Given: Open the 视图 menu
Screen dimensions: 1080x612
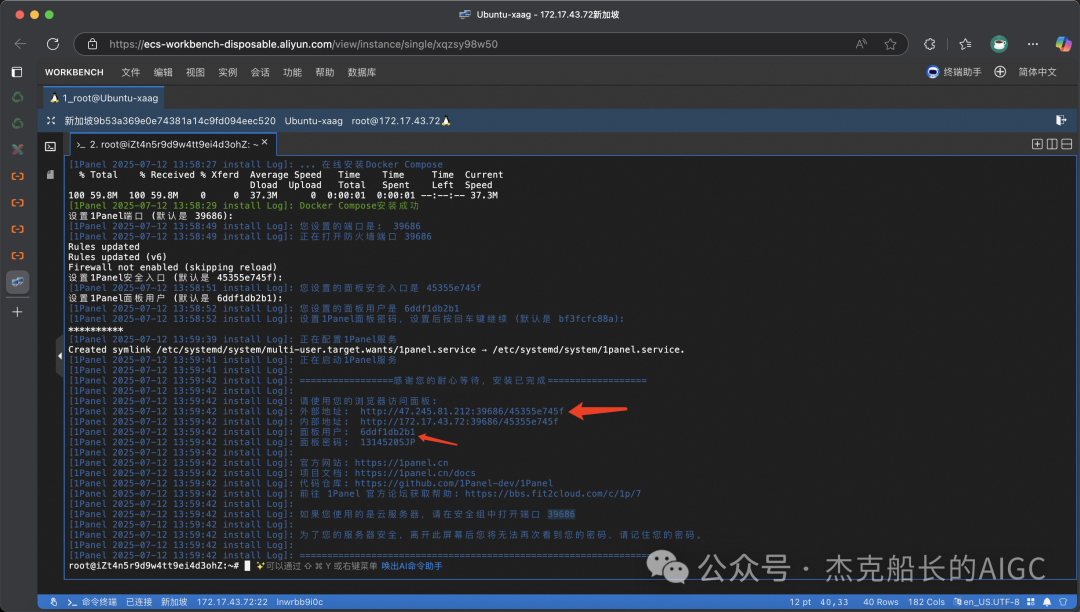Looking at the screenshot, I should pyautogui.click(x=196, y=72).
